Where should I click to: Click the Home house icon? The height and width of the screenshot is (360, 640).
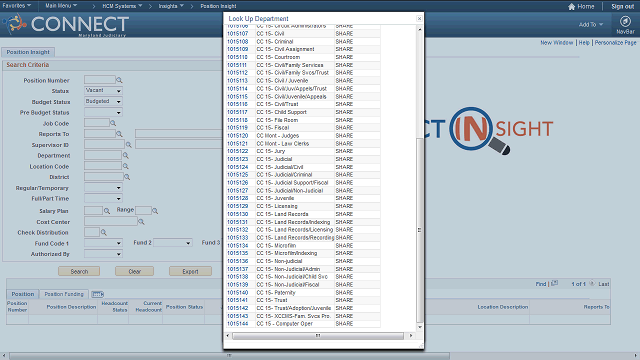tap(571, 7)
